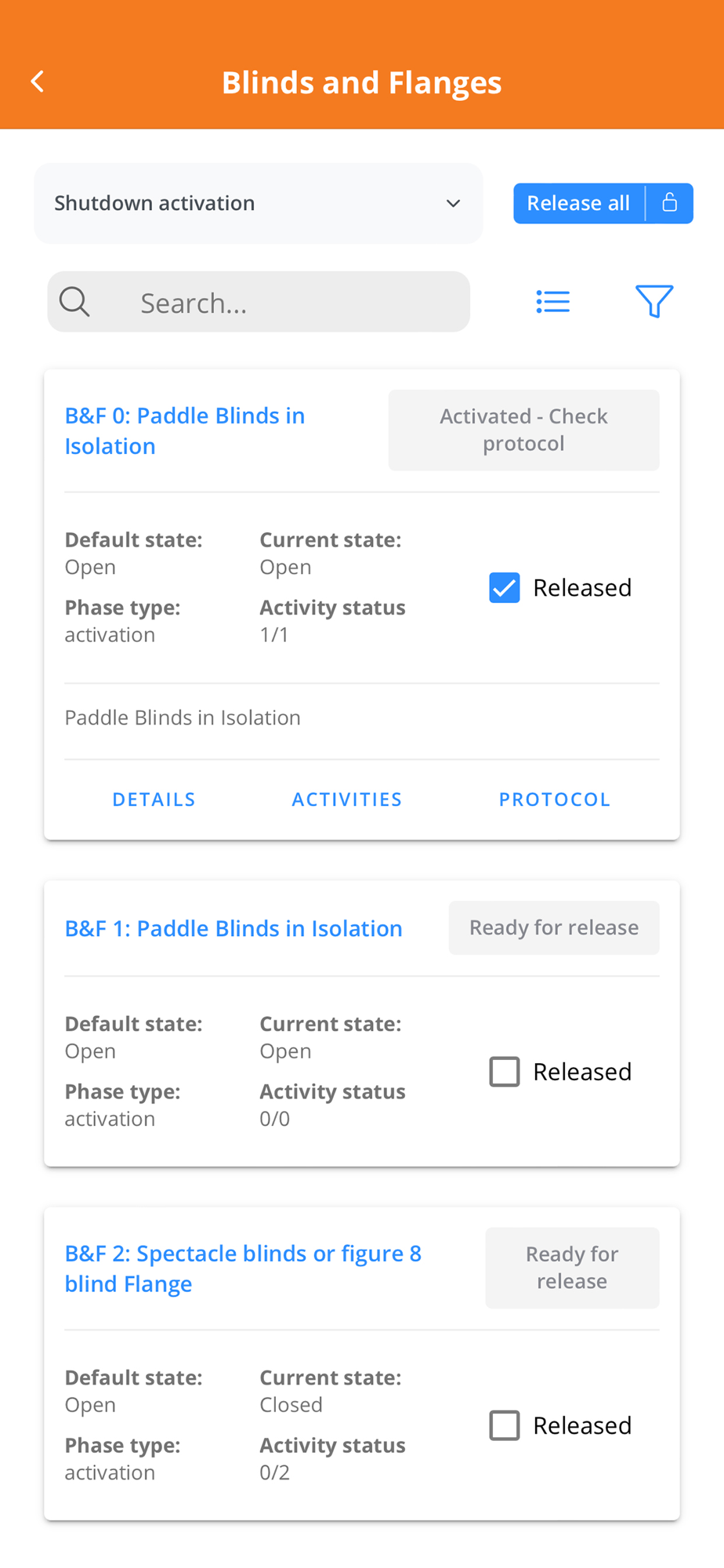Click the Activated - Check protocol status badge
This screenshot has height=1568, width=724.
pos(523,430)
